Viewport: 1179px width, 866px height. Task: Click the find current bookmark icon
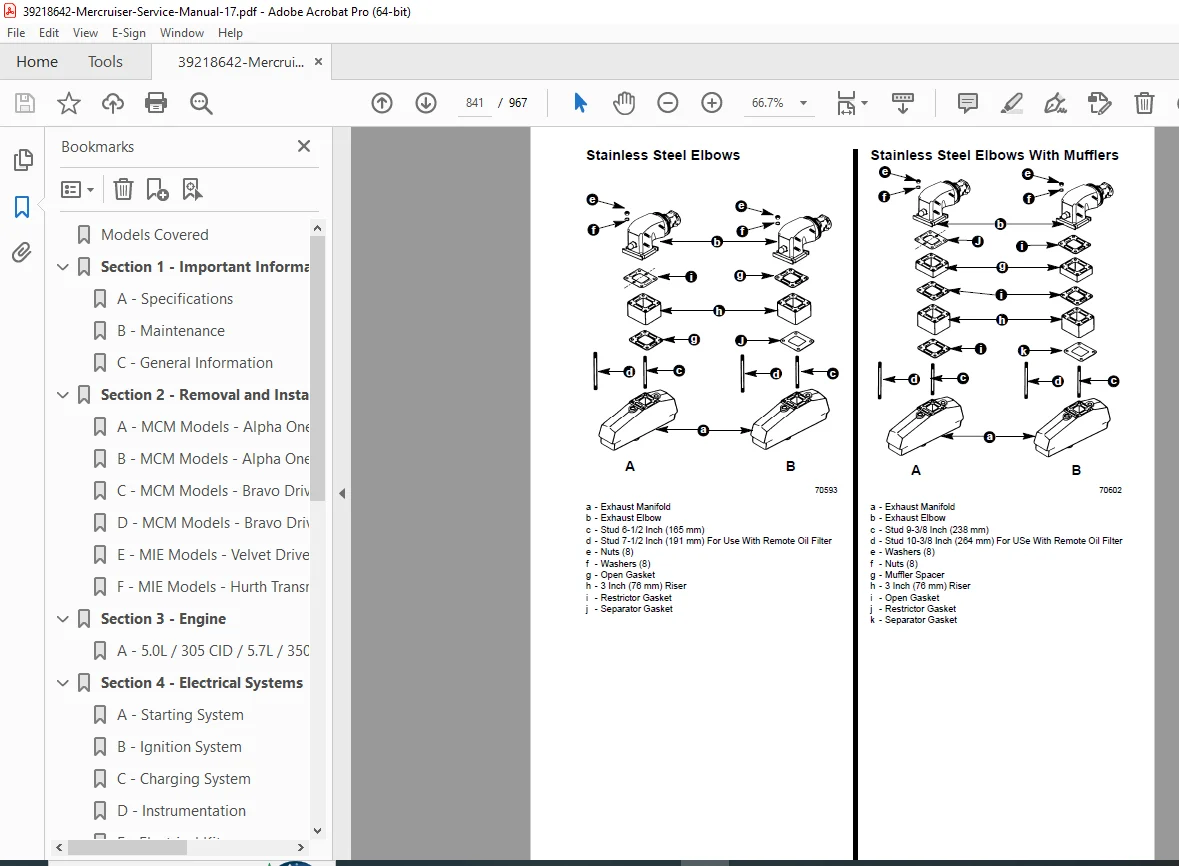[x=192, y=189]
